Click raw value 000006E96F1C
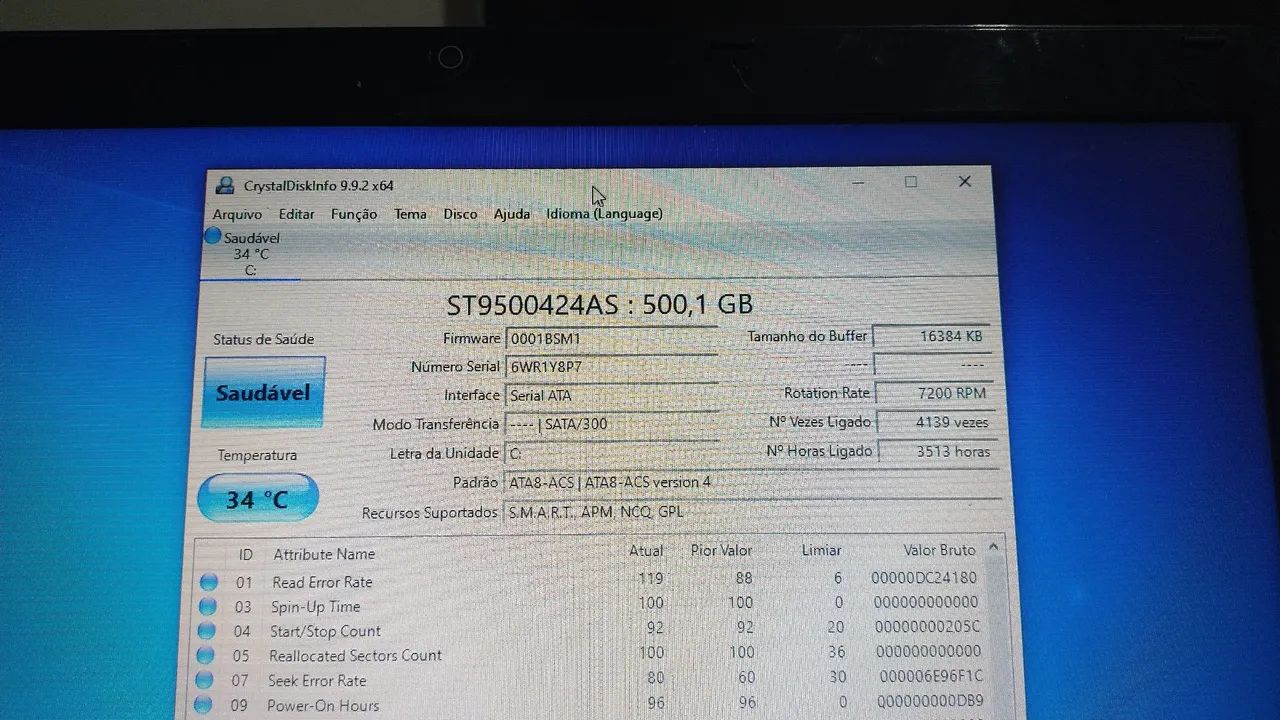Viewport: 1280px width, 720px height. [x=931, y=676]
